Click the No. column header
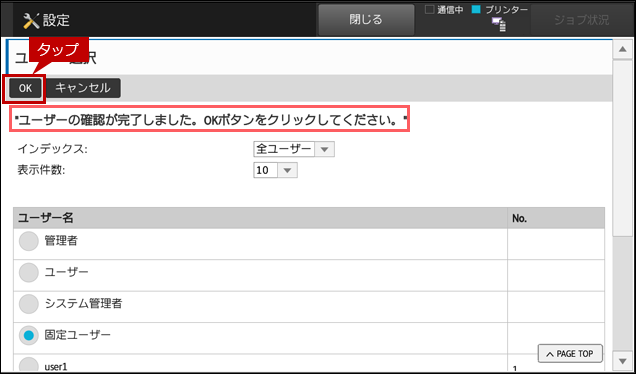 pos(556,218)
